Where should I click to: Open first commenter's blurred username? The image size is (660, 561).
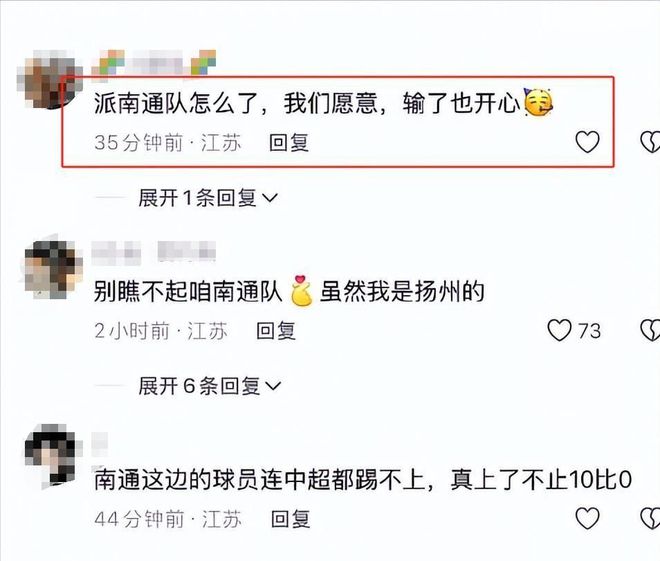(x=154, y=62)
